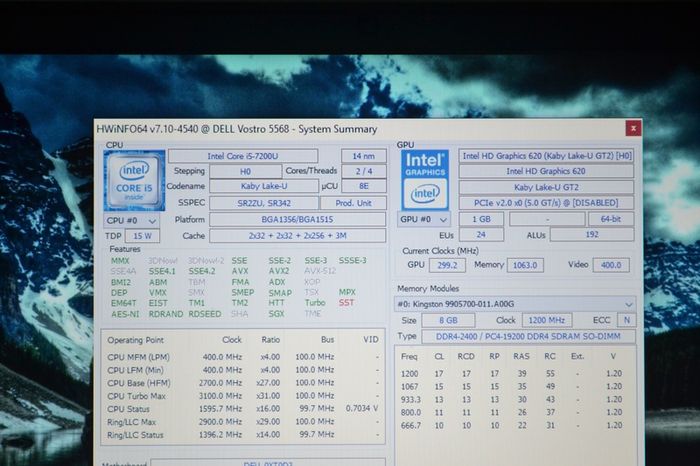
Task: Click the DDR4-2400 / PC4-19200 type field
Action: point(528,337)
